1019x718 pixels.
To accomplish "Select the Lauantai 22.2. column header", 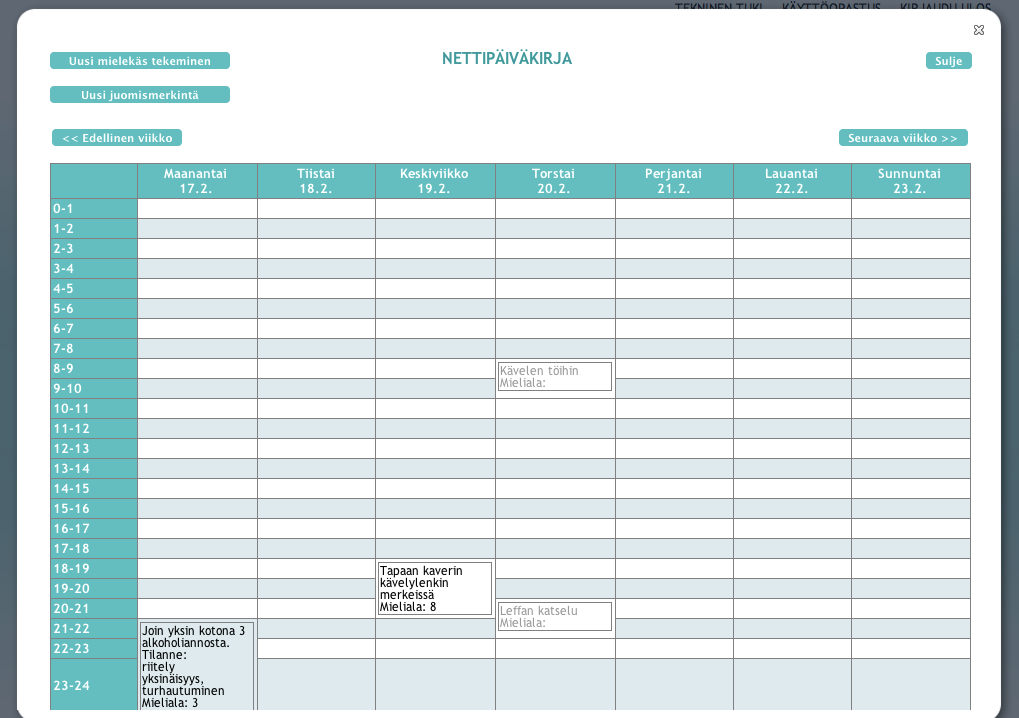I will coord(792,181).
